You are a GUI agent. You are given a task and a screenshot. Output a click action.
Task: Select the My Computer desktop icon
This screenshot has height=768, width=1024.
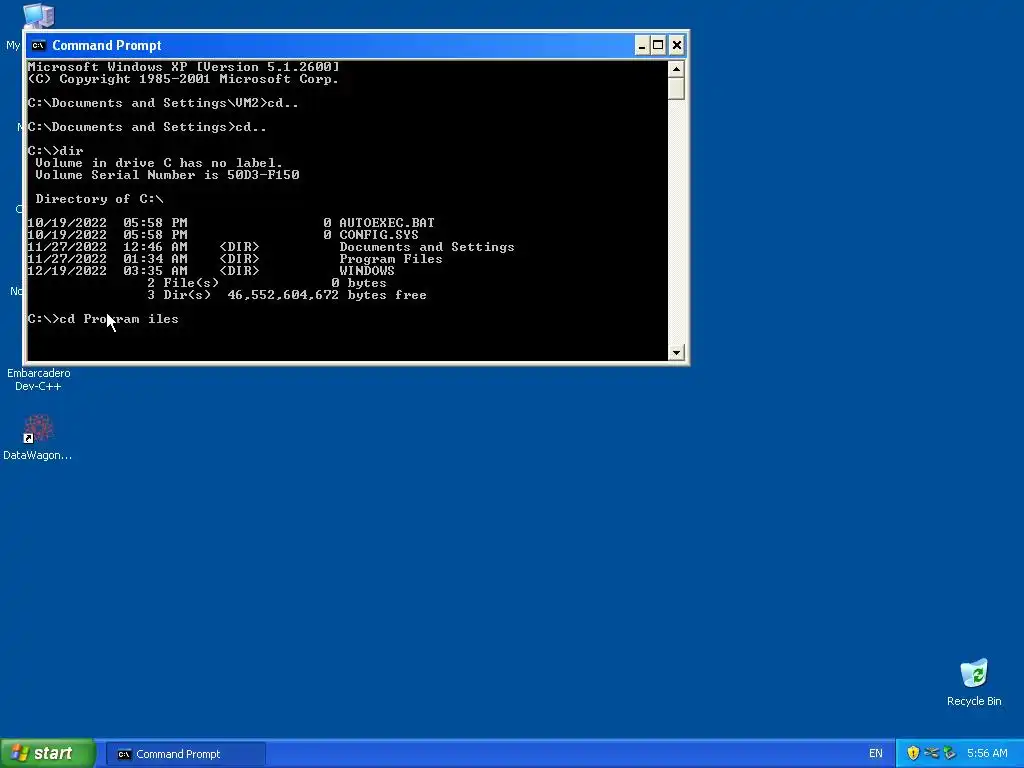pos(38,16)
